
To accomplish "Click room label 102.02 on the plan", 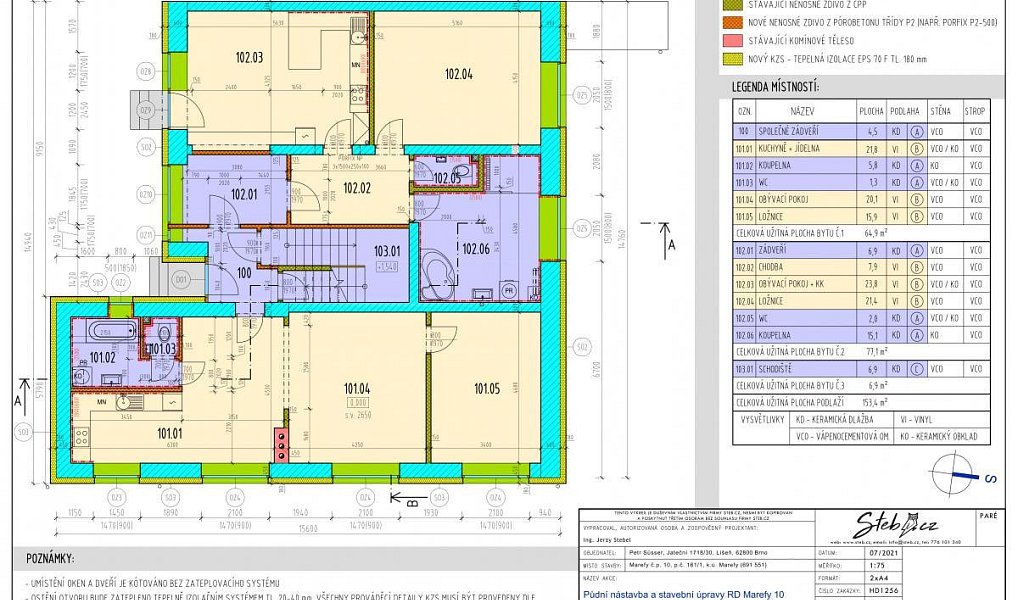I will click(x=356, y=188).
